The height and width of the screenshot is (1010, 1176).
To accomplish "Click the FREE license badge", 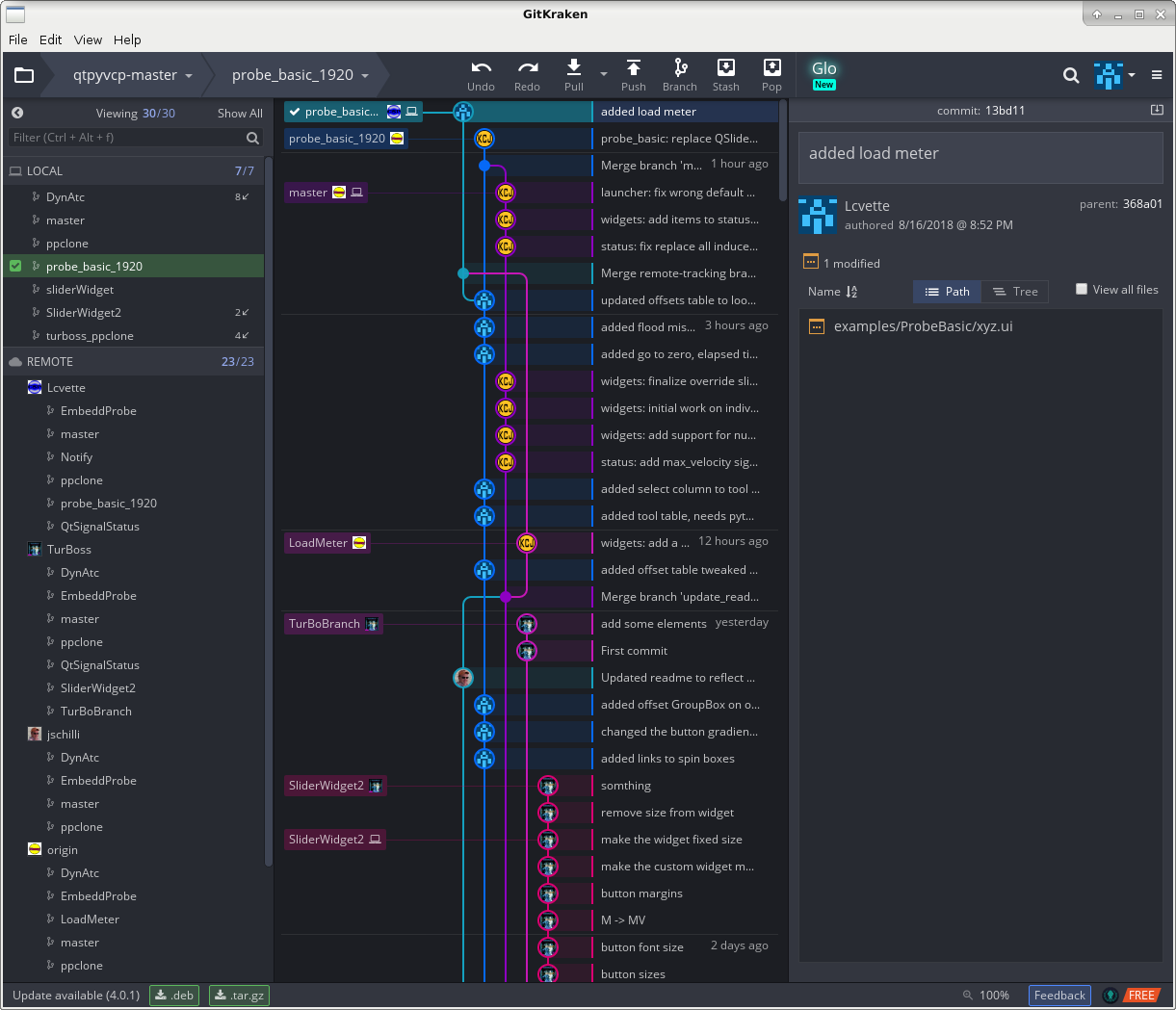I will point(1141,996).
